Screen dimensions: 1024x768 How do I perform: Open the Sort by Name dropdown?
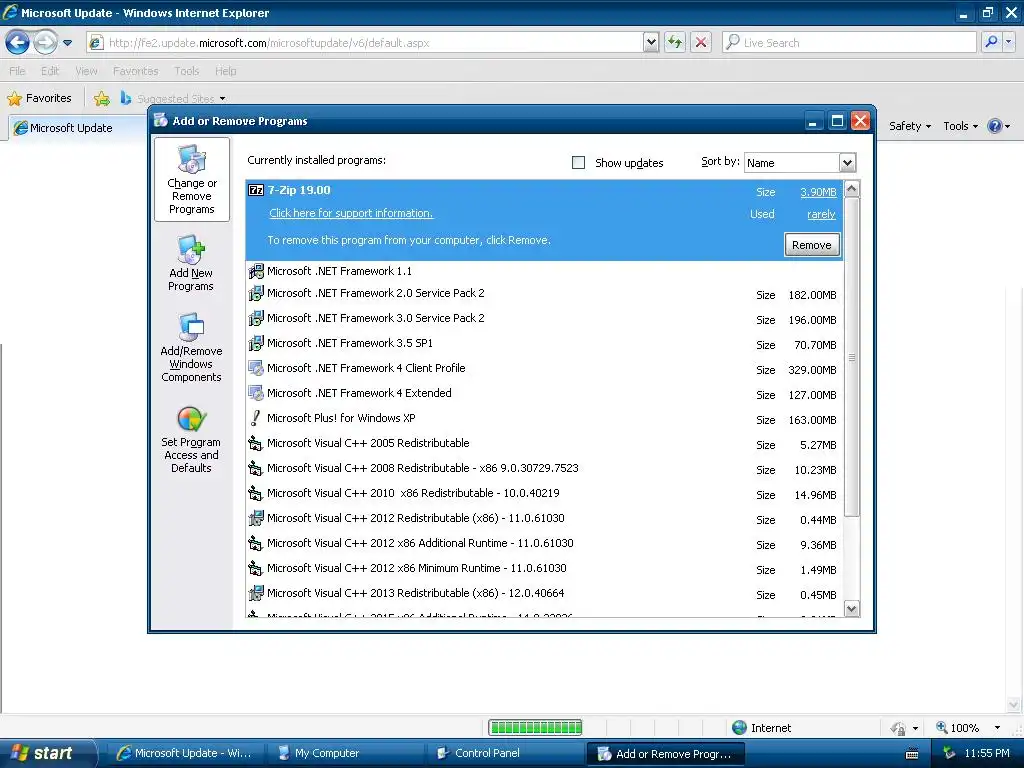coord(847,163)
